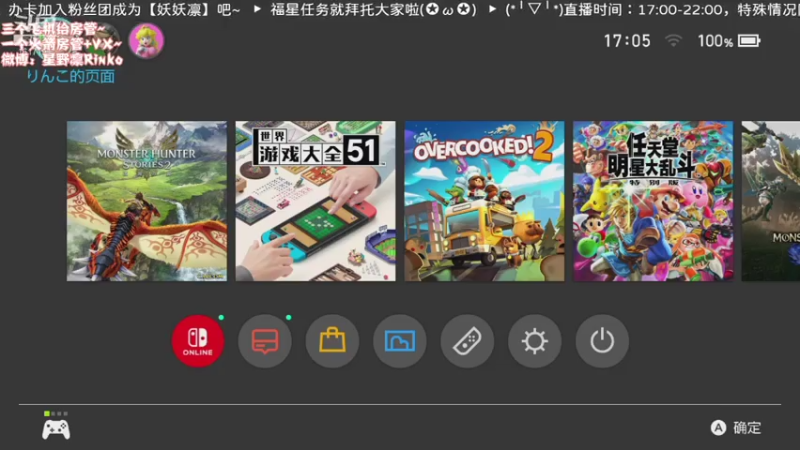This screenshot has width=800, height=450.
Task: Click the りんこ的页面 label
Action: pos(70,77)
